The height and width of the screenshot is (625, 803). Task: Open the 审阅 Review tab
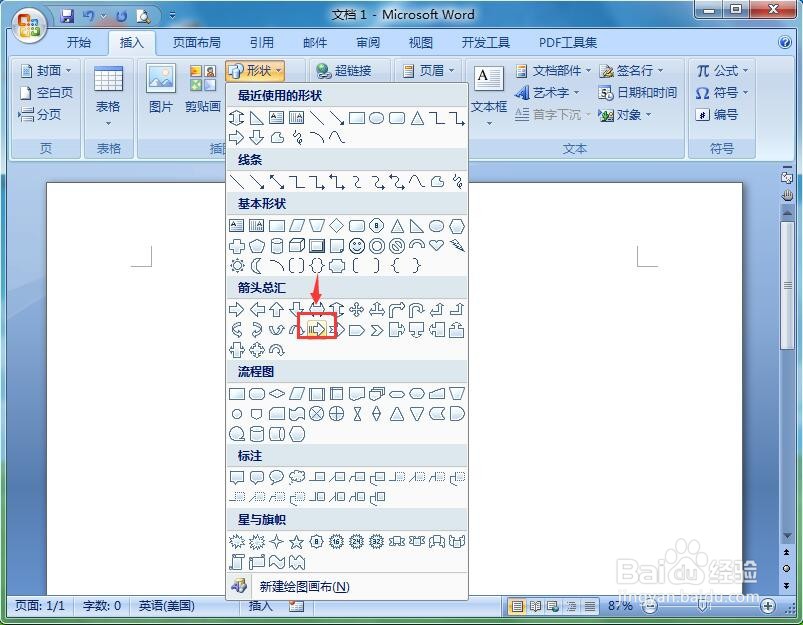coord(368,43)
